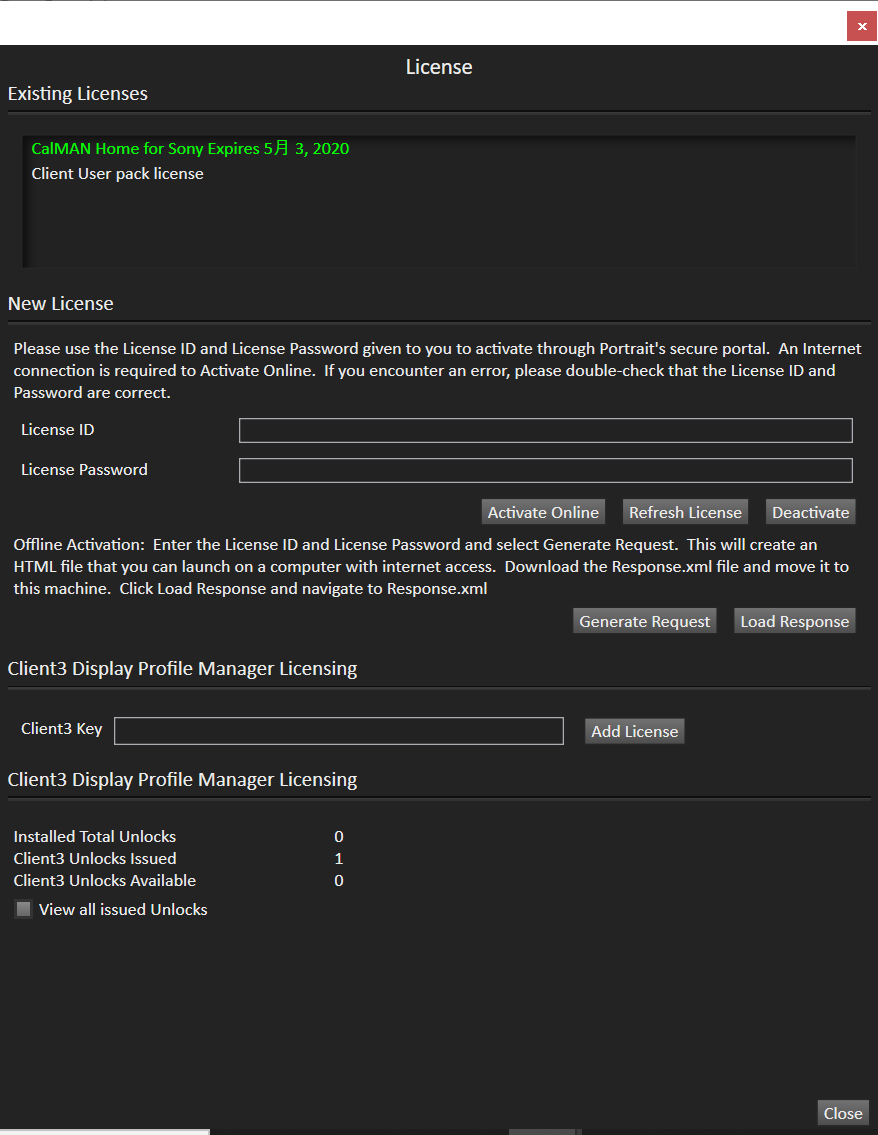Focus the Client3 Key input field

click(x=339, y=731)
